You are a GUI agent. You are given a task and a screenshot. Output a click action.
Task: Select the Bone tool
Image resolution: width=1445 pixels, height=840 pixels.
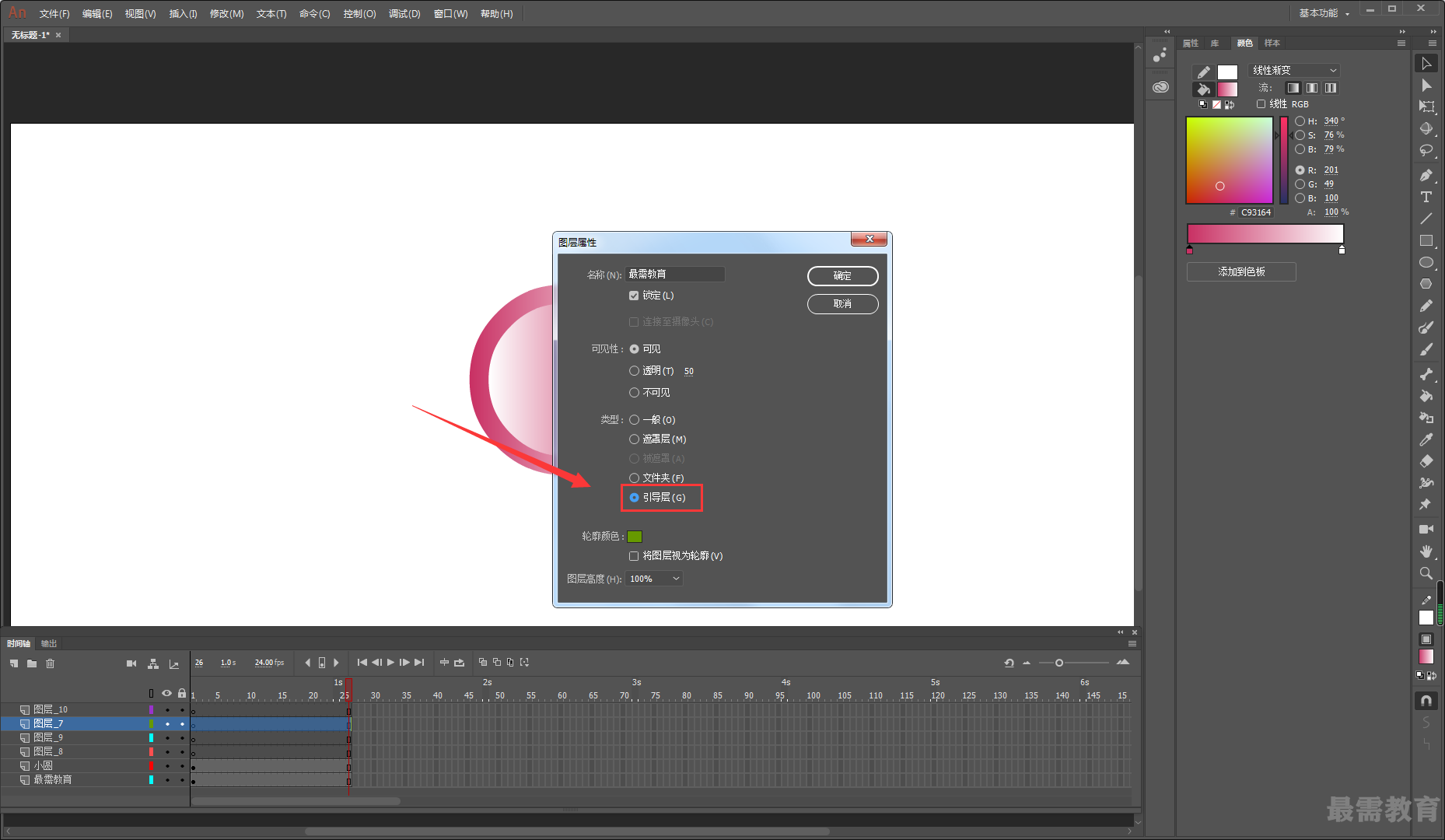(x=1426, y=375)
